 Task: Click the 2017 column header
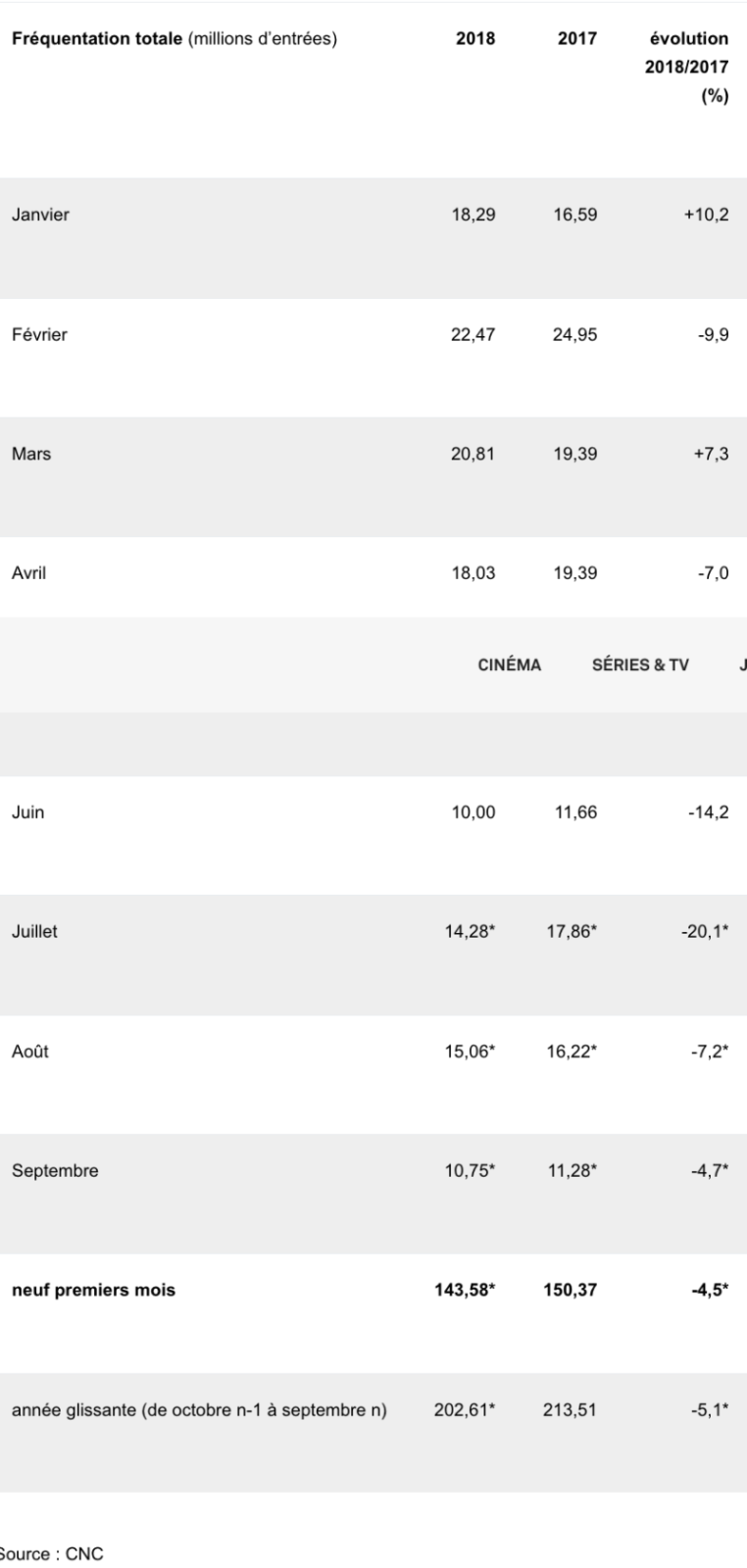tap(576, 39)
